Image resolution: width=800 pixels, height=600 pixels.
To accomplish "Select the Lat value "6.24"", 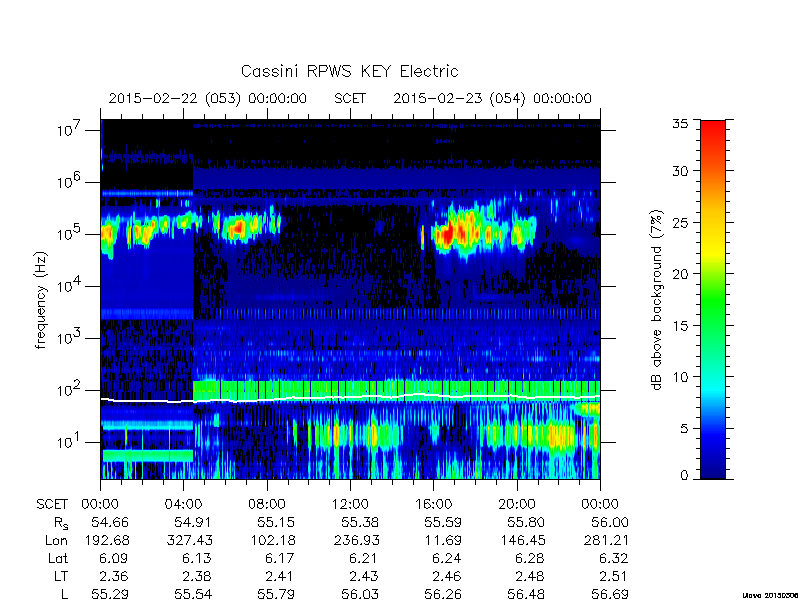I will pyautogui.click(x=447, y=558).
